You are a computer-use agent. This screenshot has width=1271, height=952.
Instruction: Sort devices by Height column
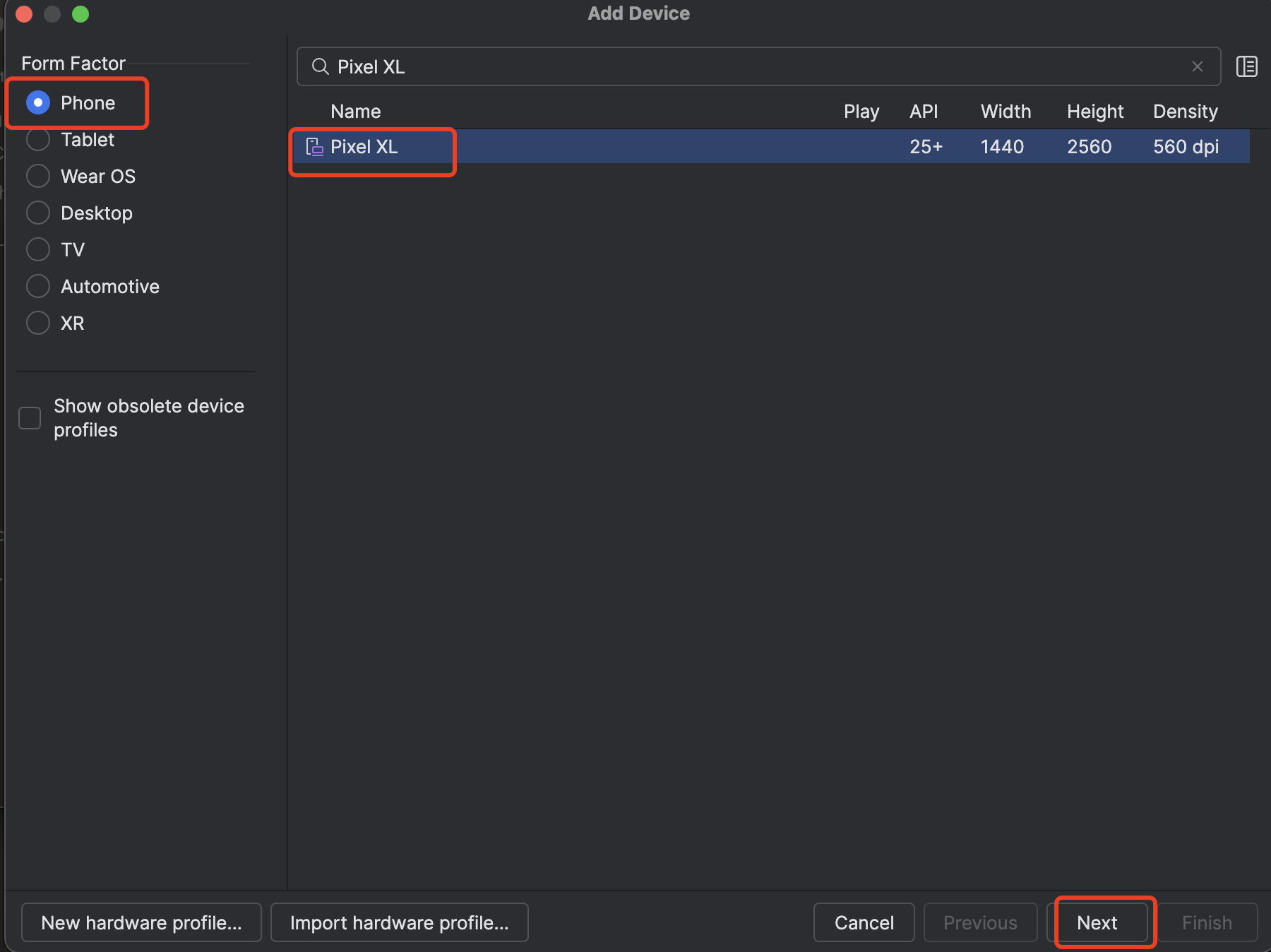point(1095,112)
